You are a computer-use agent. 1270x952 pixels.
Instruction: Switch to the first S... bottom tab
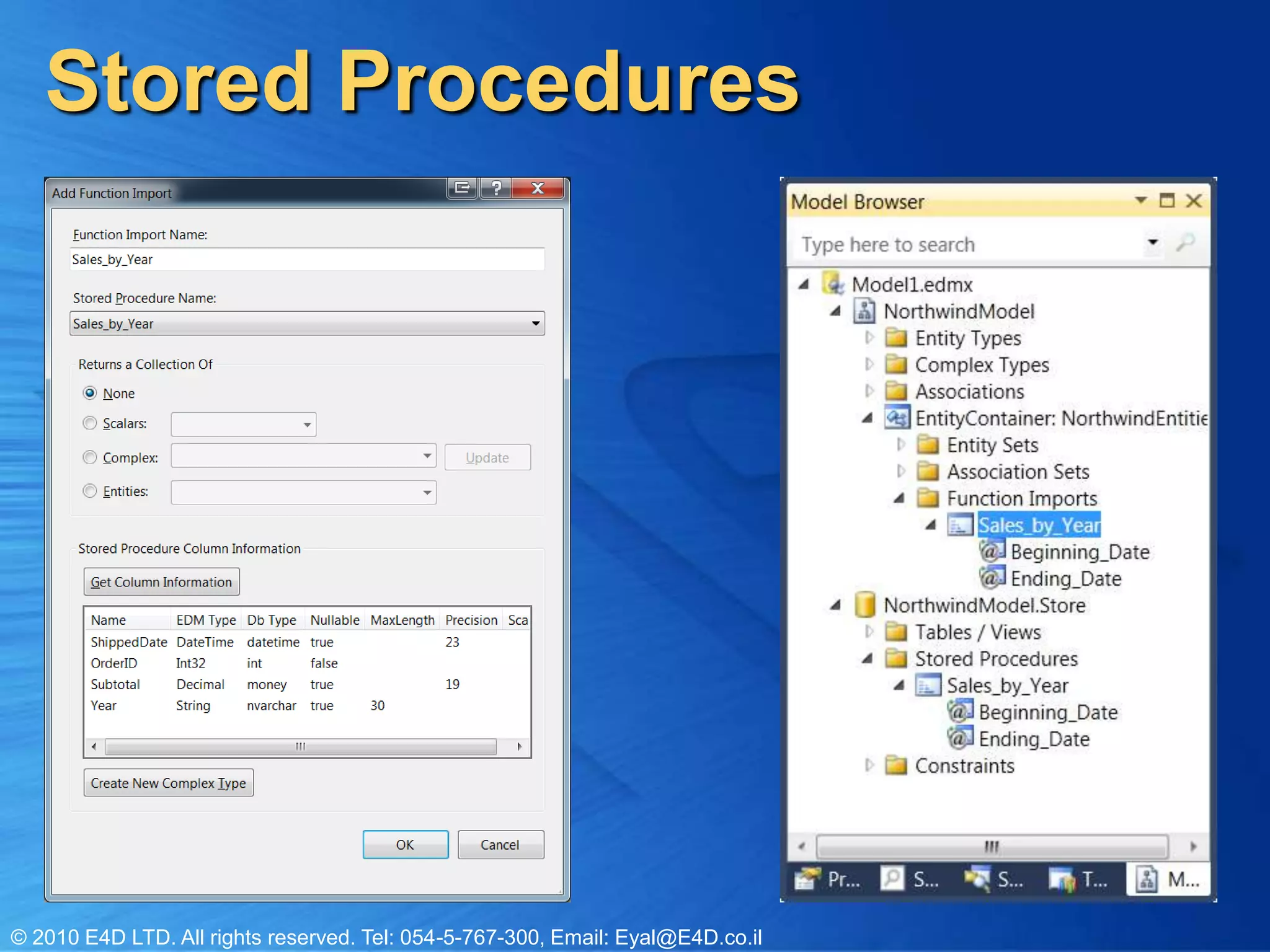(x=910, y=879)
